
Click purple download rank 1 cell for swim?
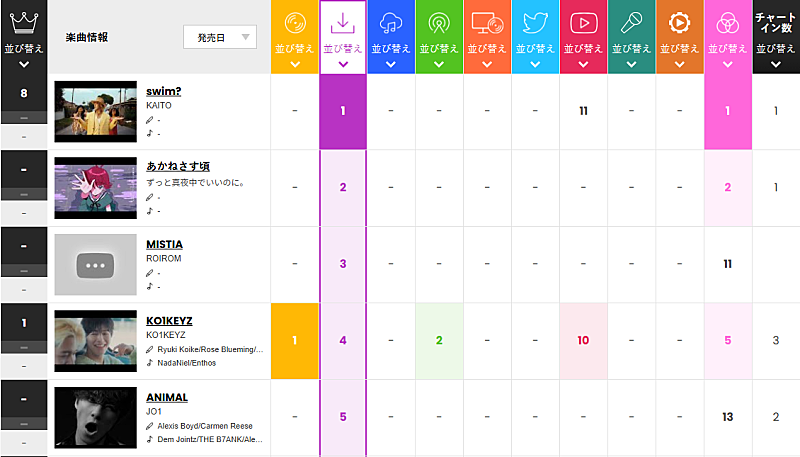[343, 111]
